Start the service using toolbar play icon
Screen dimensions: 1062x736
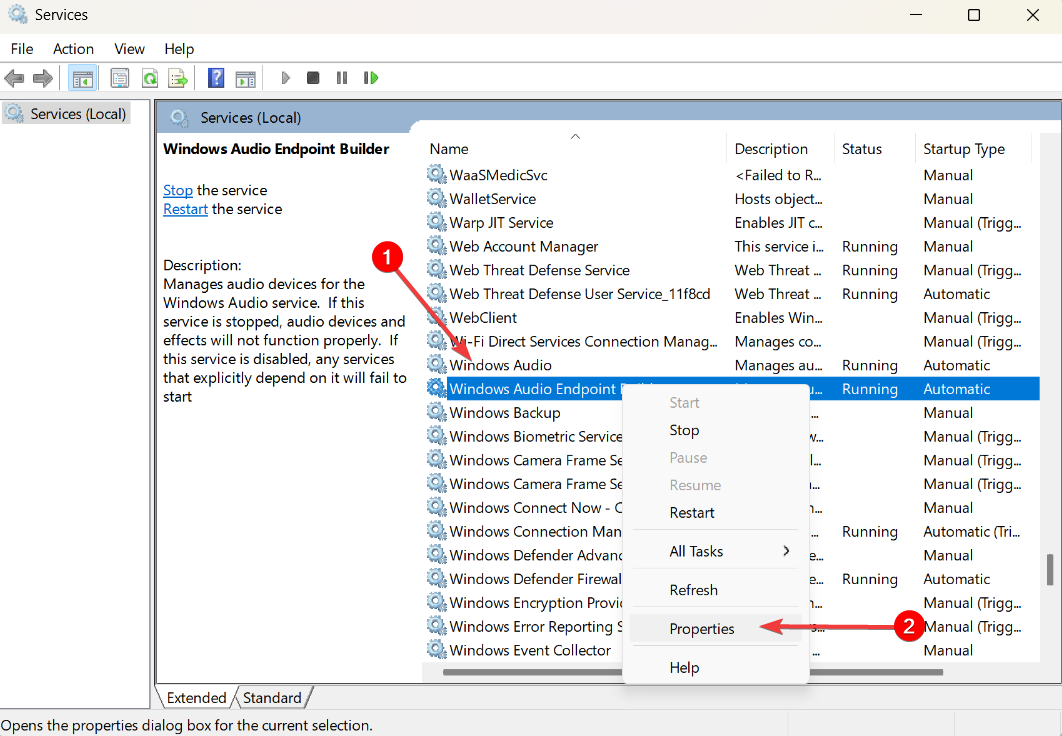pos(285,77)
